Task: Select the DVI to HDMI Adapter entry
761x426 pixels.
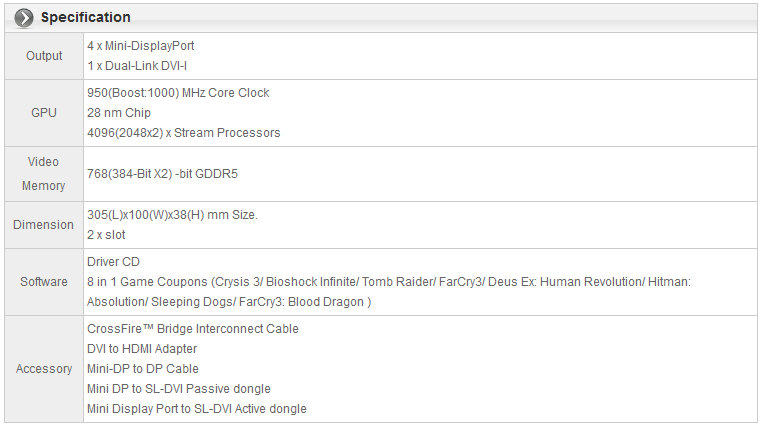Action: pyautogui.click(x=142, y=348)
